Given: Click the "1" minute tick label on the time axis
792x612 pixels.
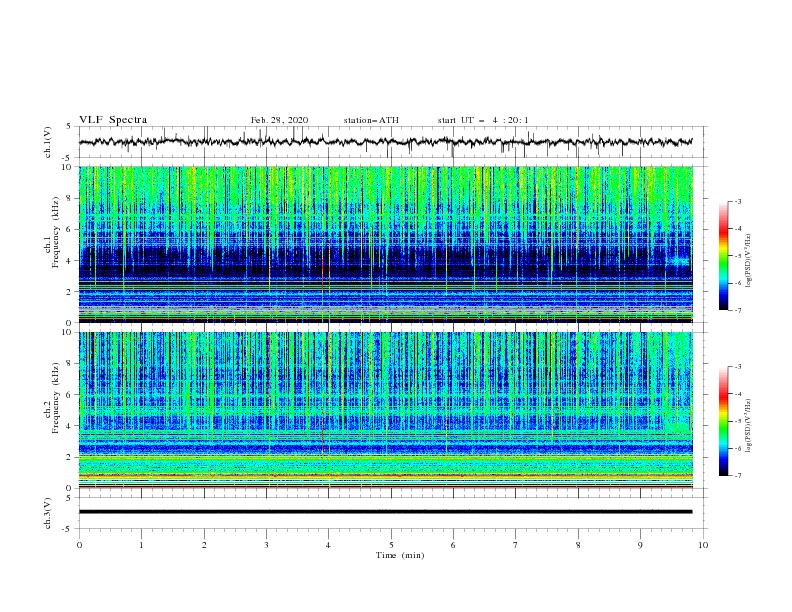Looking at the screenshot, I should pos(141,545).
